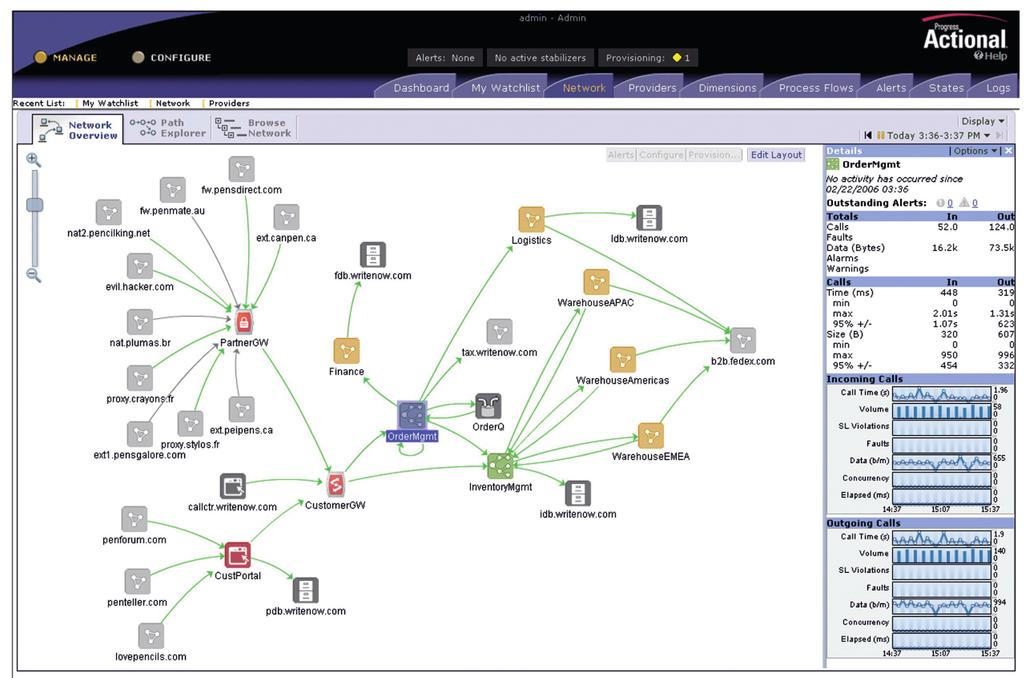Click the zoom out magnifier icon
1024x678 pixels.
tap(34, 275)
